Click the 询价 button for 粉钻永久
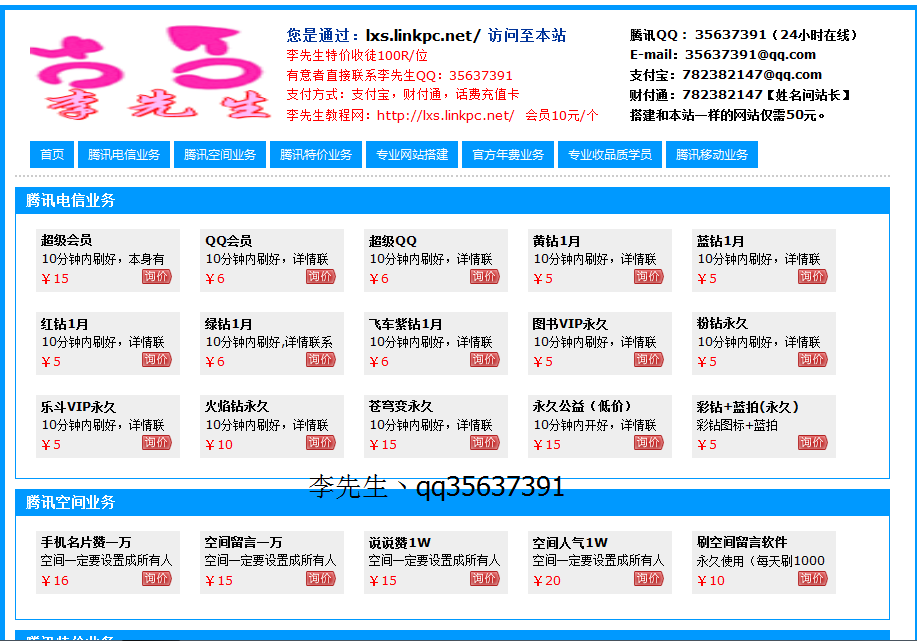The image size is (917, 641). [812, 360]
